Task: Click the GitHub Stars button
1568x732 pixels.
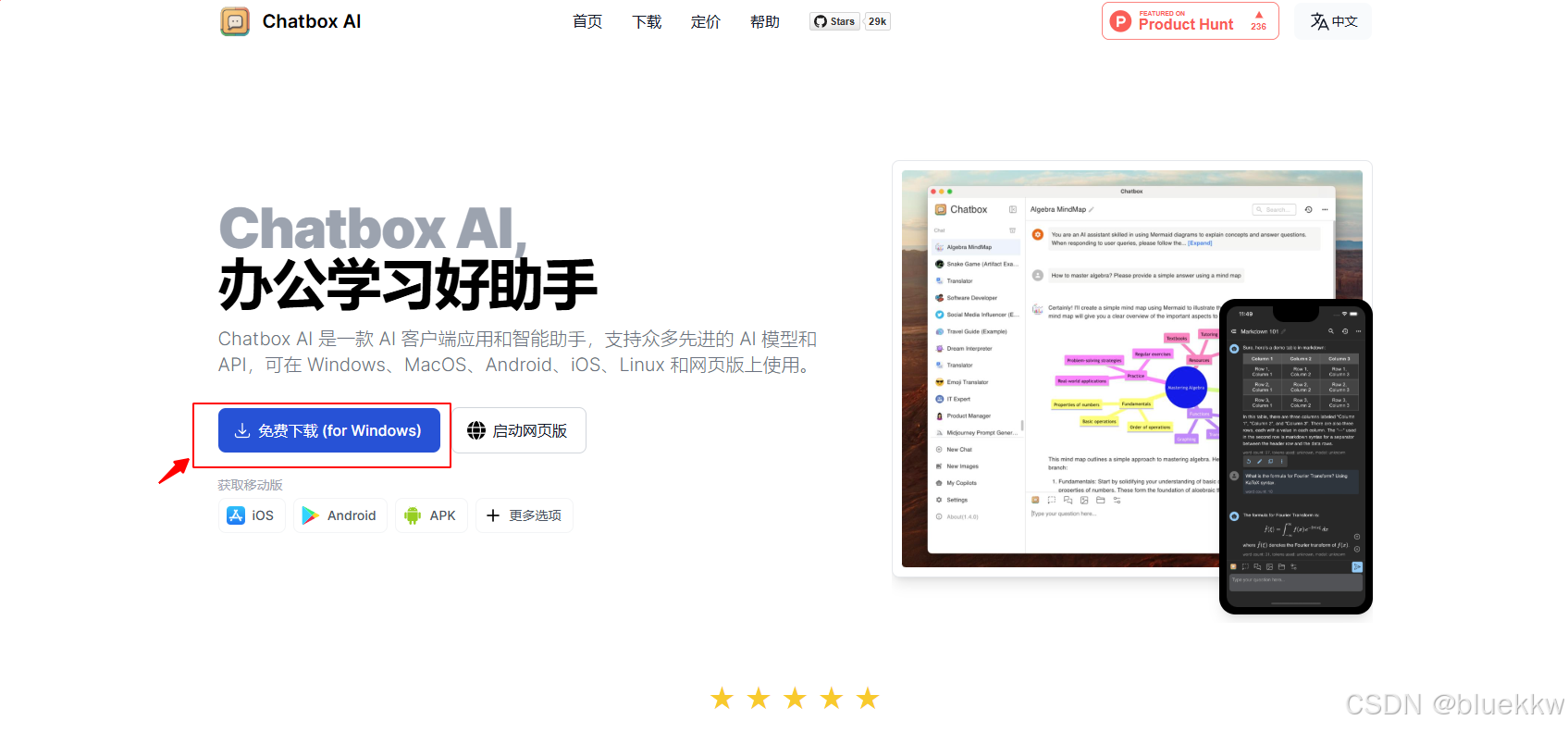Action: (834, 21)
